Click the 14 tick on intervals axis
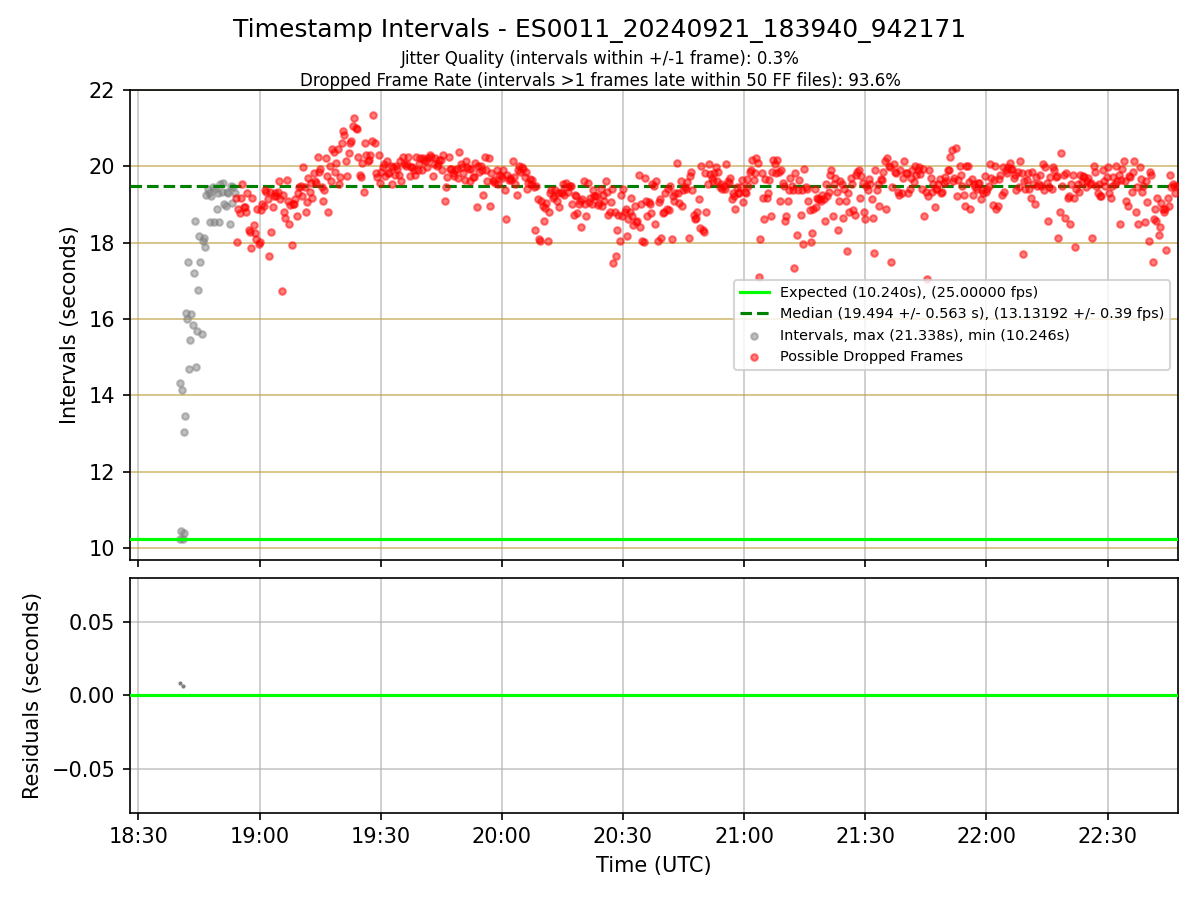 [x=103, y=395]
